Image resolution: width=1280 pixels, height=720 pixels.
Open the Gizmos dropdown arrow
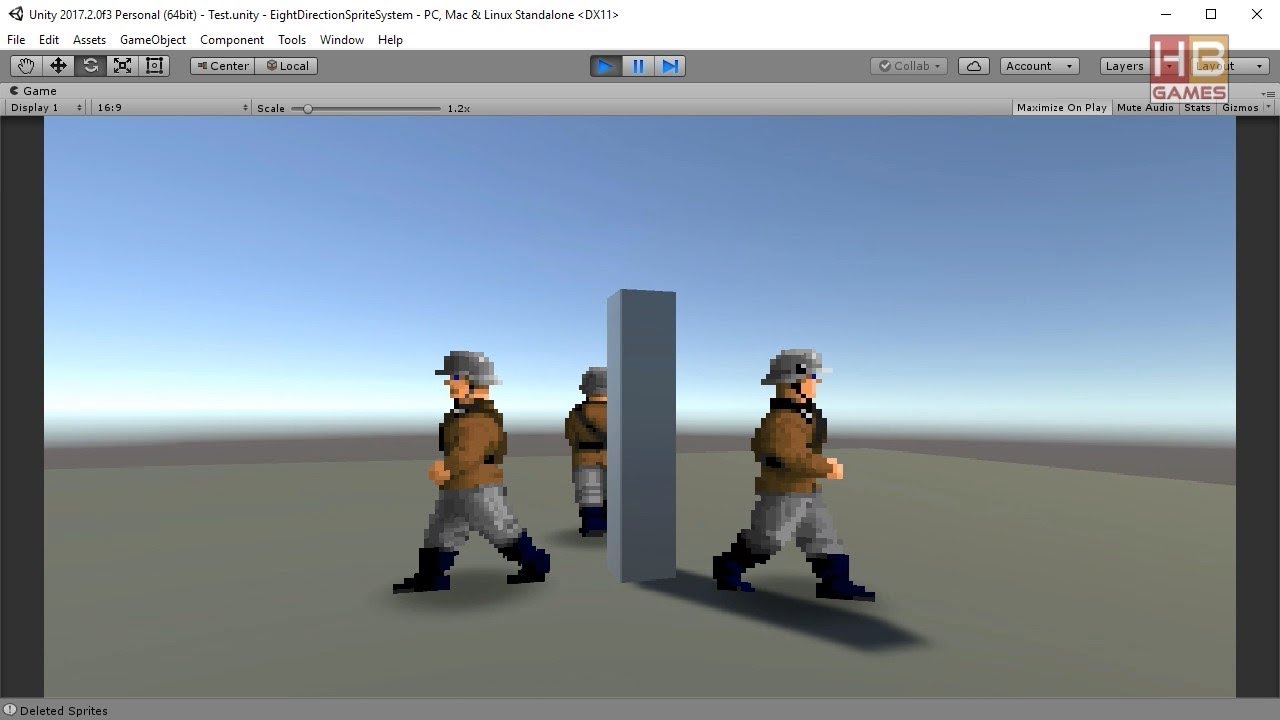point(1269,107)
